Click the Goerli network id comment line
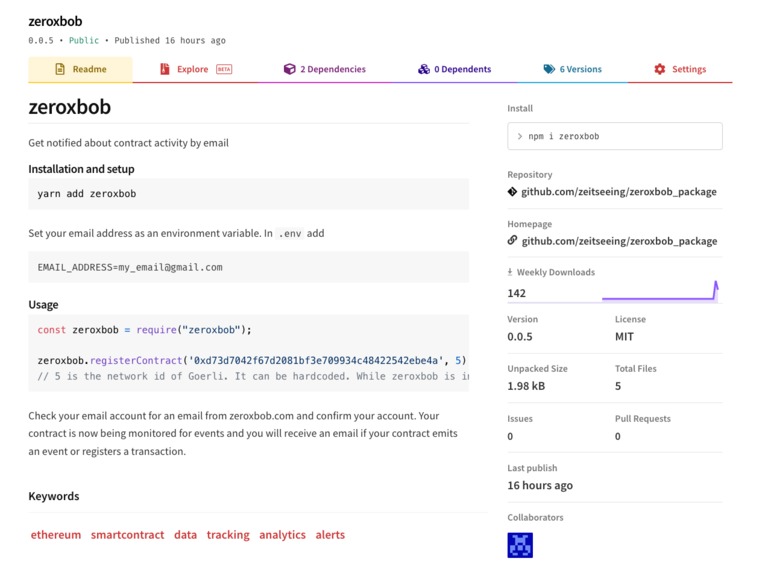 tap(253, 376)
